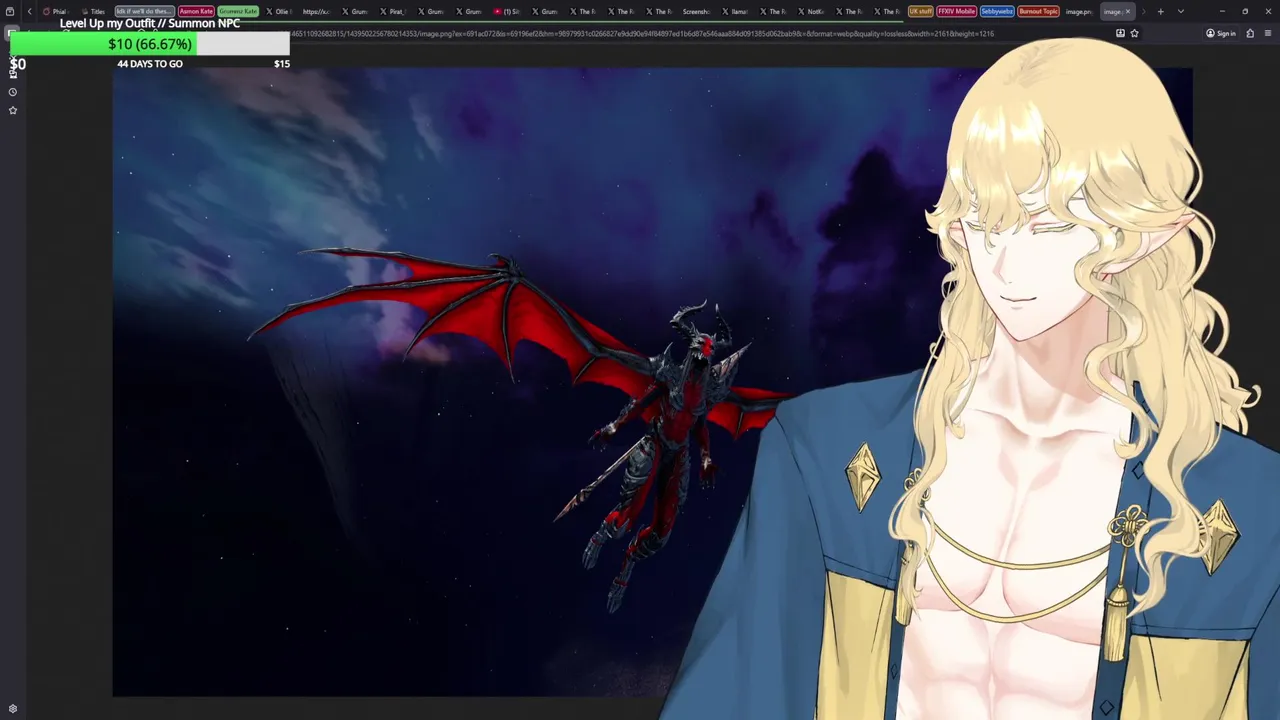The width and height of the screenshot is (1280, 720).
Task: Open the 'Idk if we'll do thes...' tab group
Action: [x=144, y=11]
